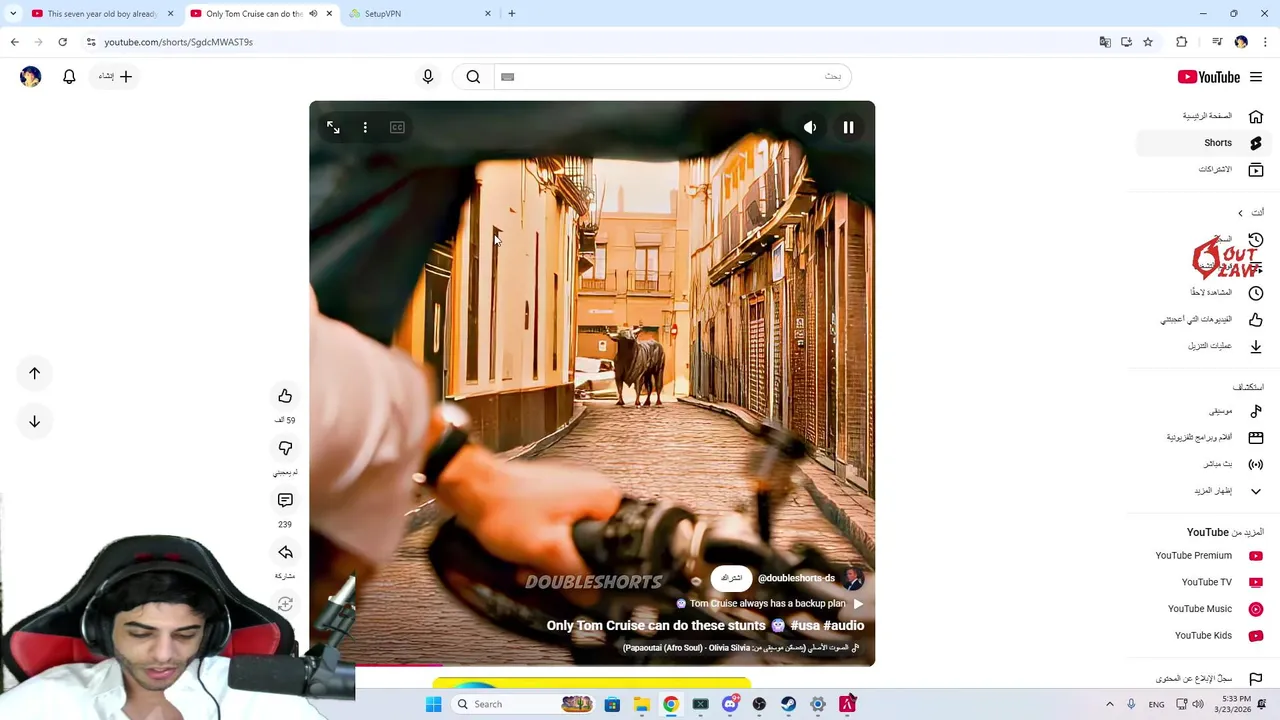Bookmark this page with the star
This screenshot has width=1280, height=720.
(1148, 42)
